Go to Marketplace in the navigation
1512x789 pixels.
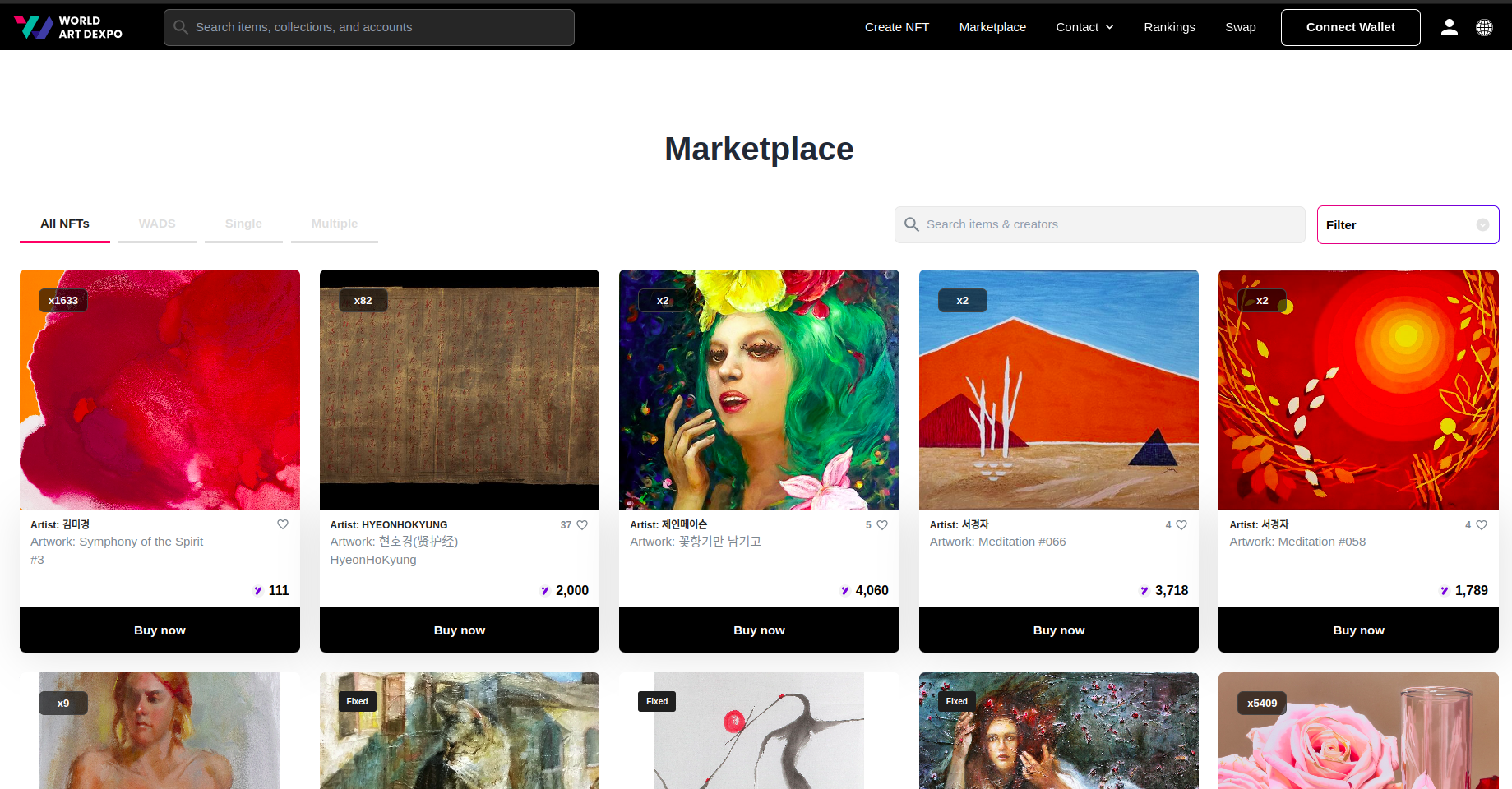coord(992,27)
